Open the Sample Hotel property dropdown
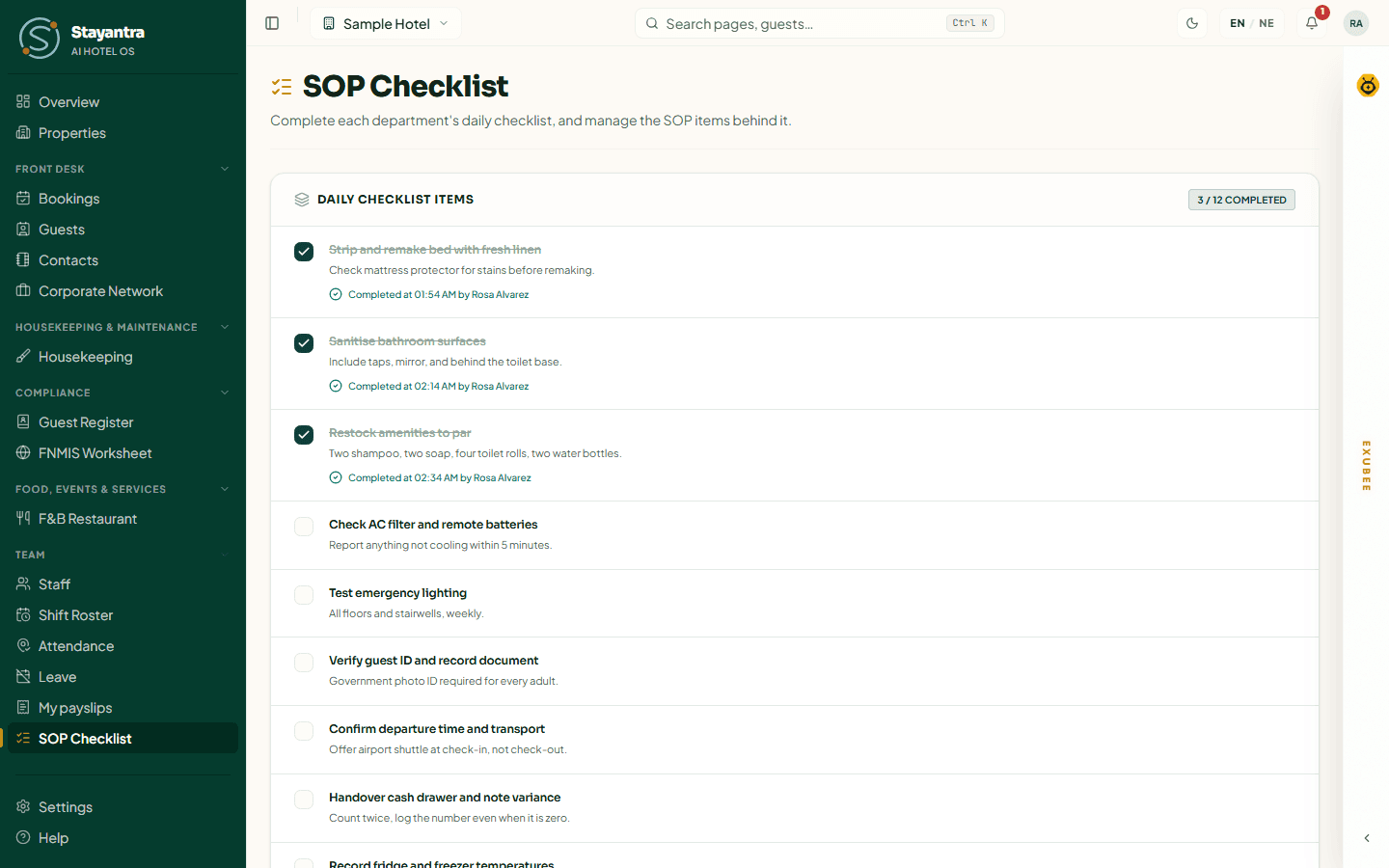This screenshot has height=868, width=1389. tap(386, 23)
